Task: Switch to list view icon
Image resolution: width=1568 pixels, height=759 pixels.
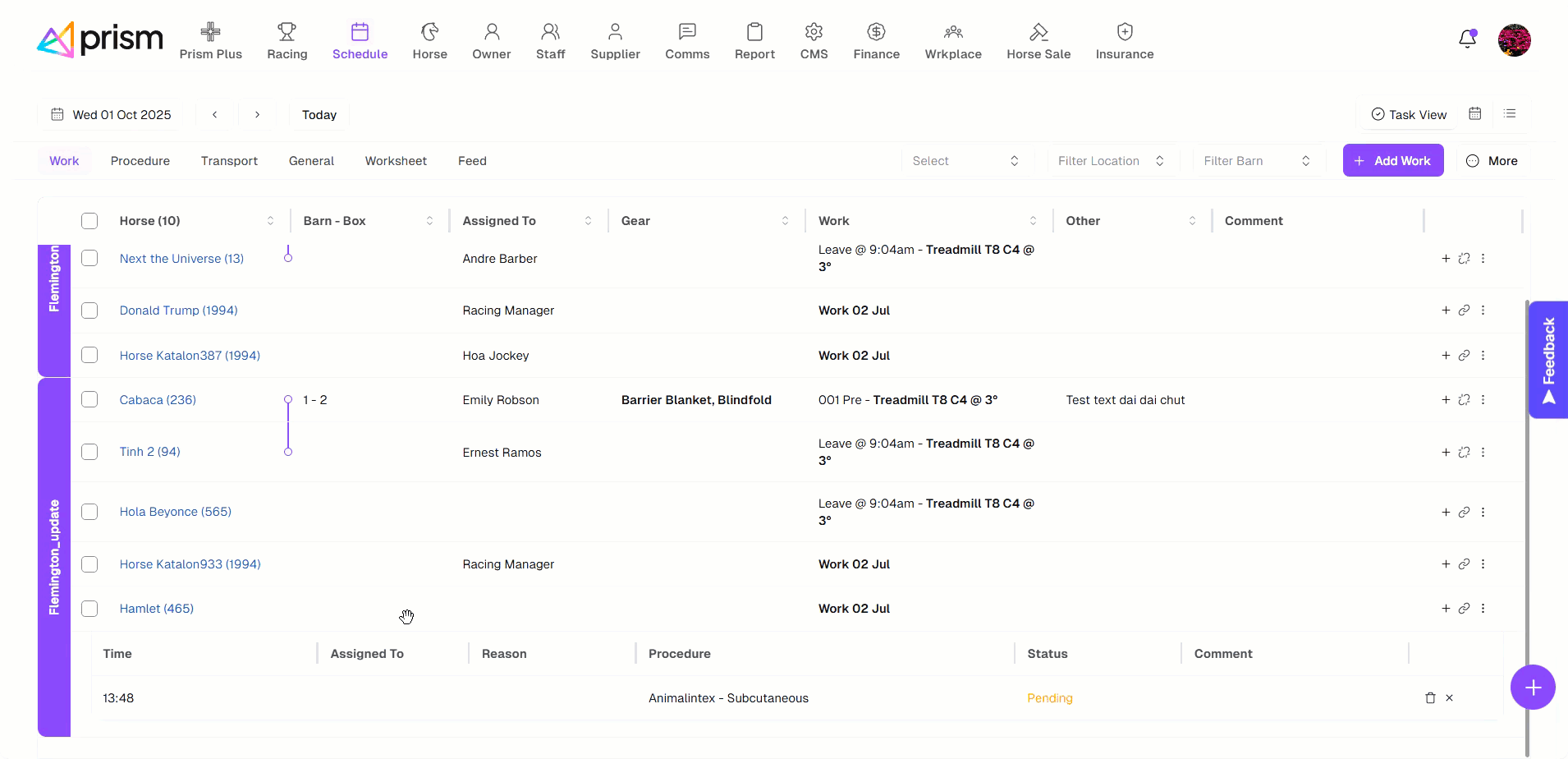Action: (x=1510, y=114)
